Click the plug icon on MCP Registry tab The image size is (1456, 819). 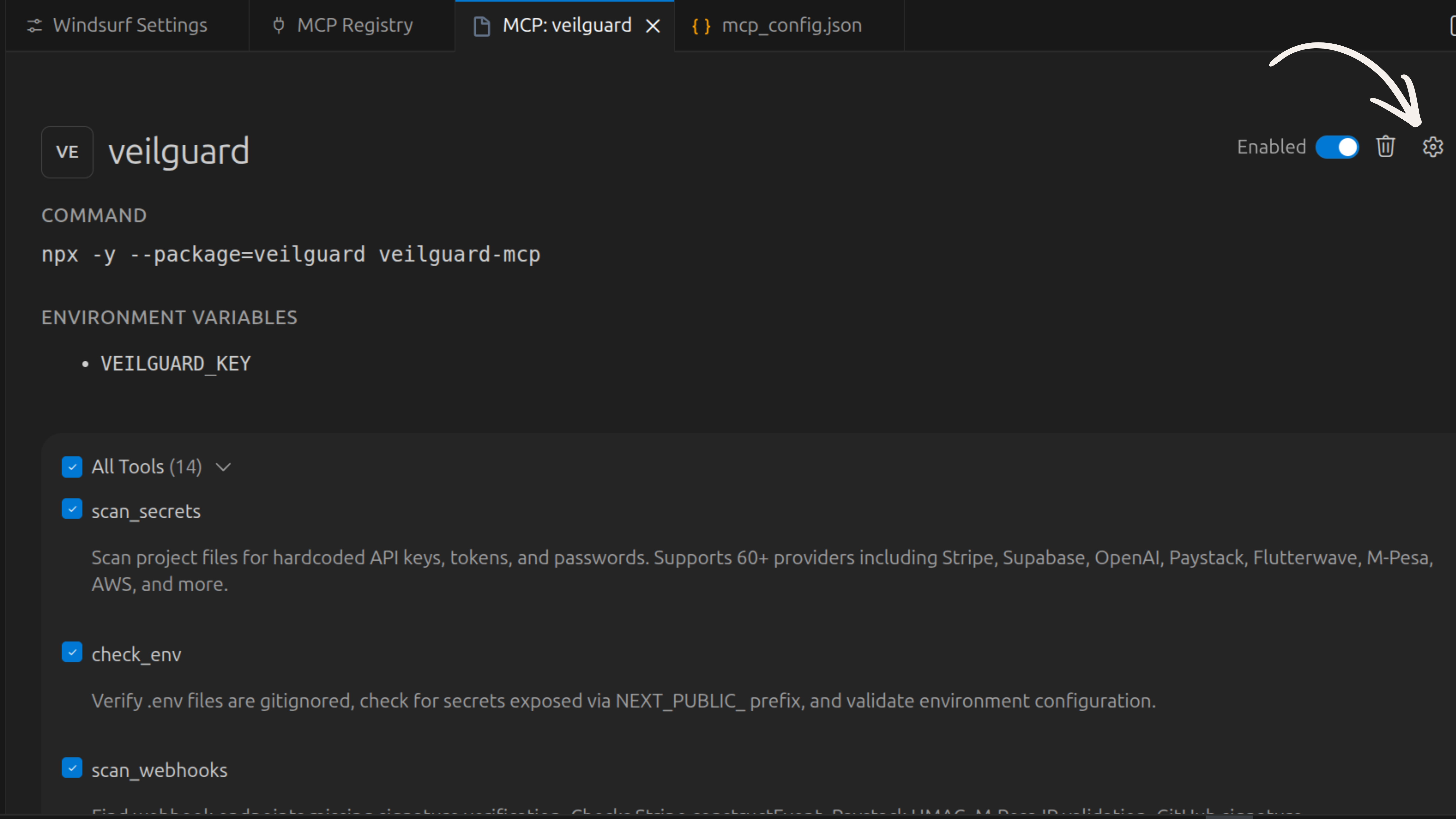tap(279, 25)
